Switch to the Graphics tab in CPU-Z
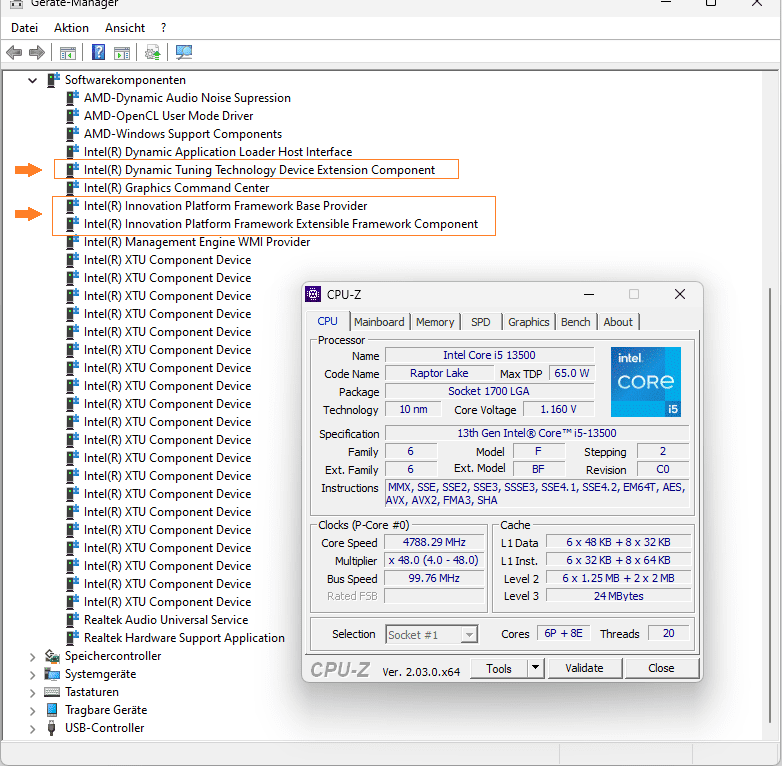The height and width of the screenshot is (766, 782). (529, 322)
